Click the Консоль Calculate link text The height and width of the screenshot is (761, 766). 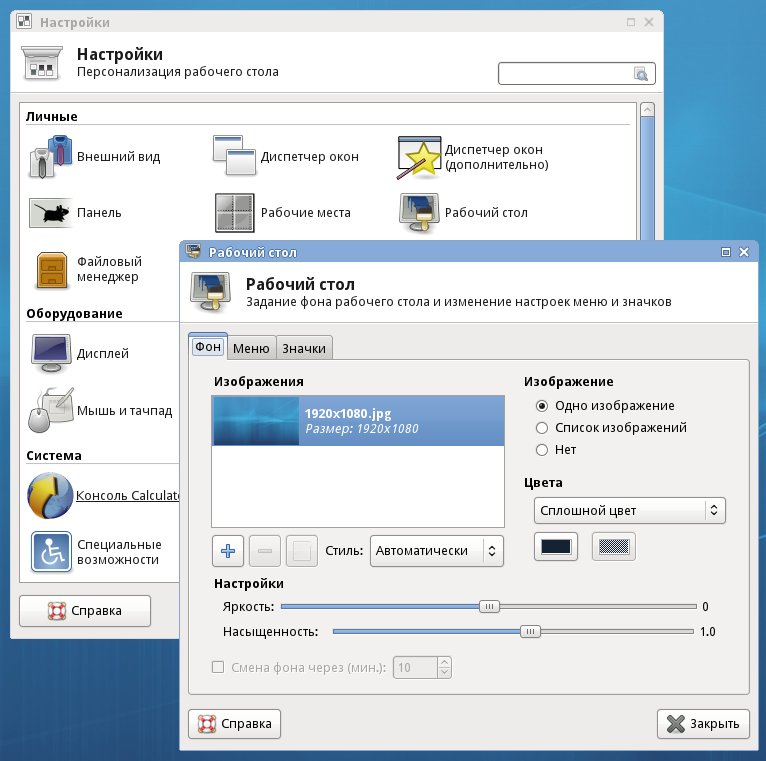(x=128, y=495)
